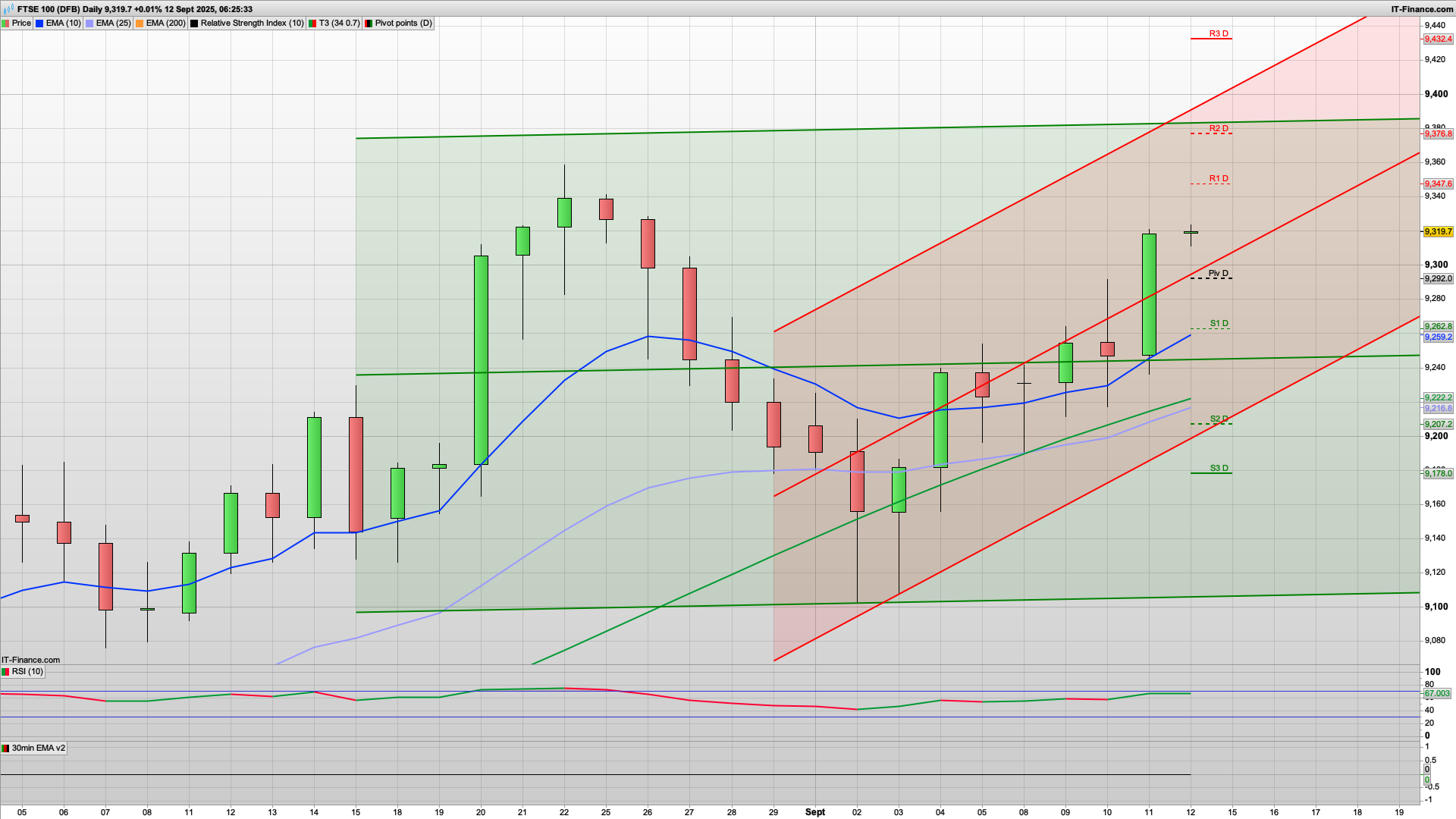Screen dimensions: 1456x819
Task: Open the Relative Strength Index (10) legend
Action: [x=247, y=24]
